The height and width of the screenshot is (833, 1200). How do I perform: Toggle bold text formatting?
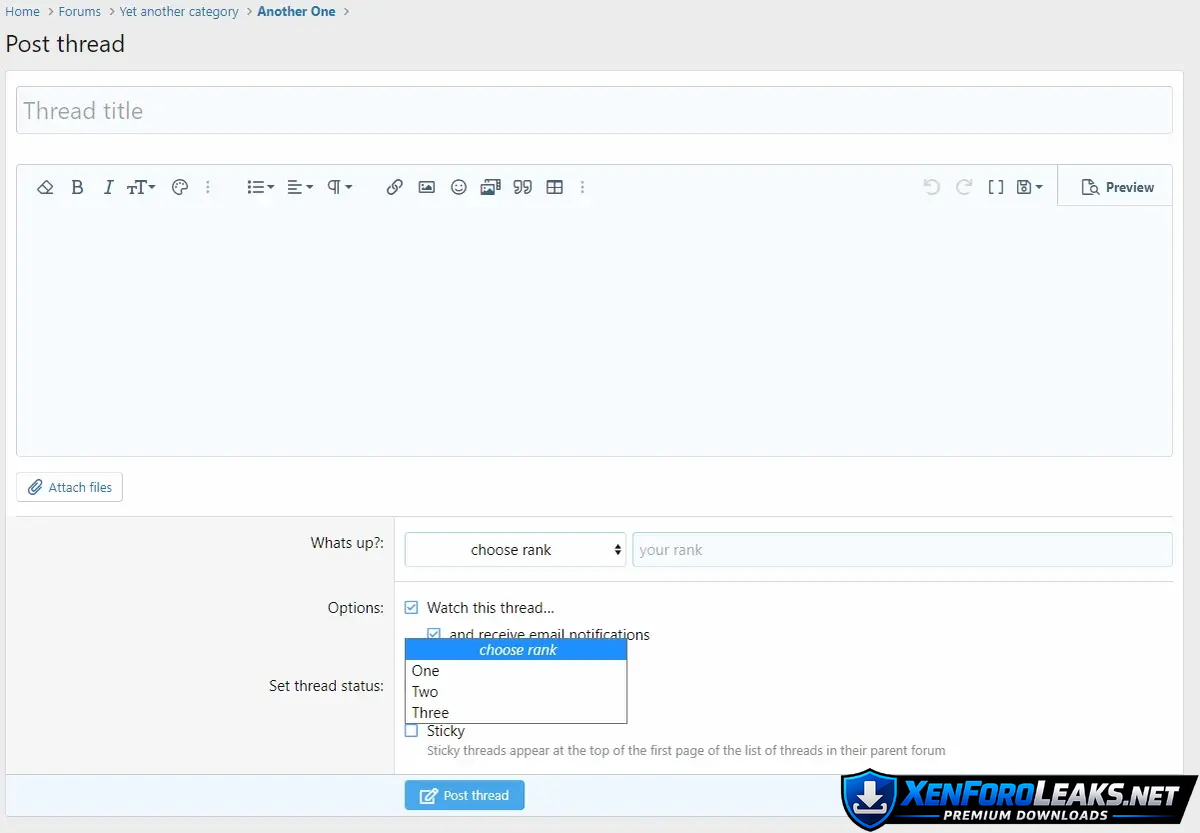tap(77, 187)
